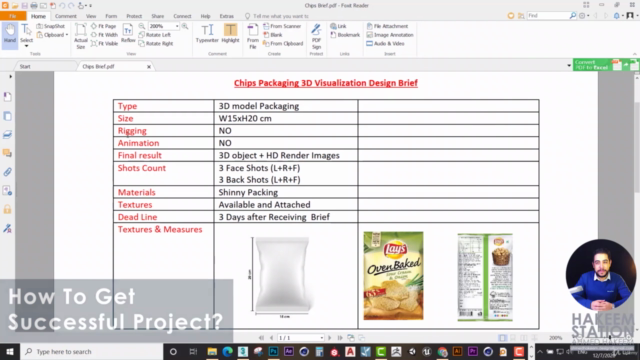
Task: Click the Find search box
Action: 548,16
